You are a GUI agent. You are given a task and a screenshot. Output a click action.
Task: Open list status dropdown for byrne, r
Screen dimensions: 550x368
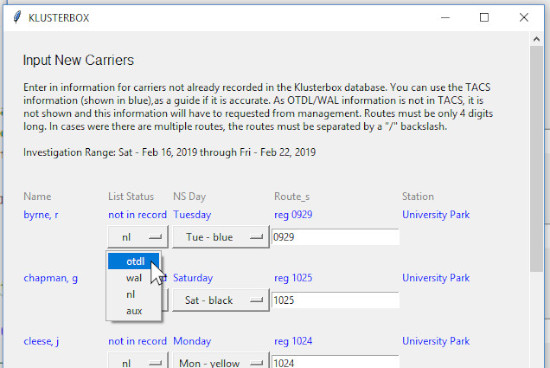(138, 237)
